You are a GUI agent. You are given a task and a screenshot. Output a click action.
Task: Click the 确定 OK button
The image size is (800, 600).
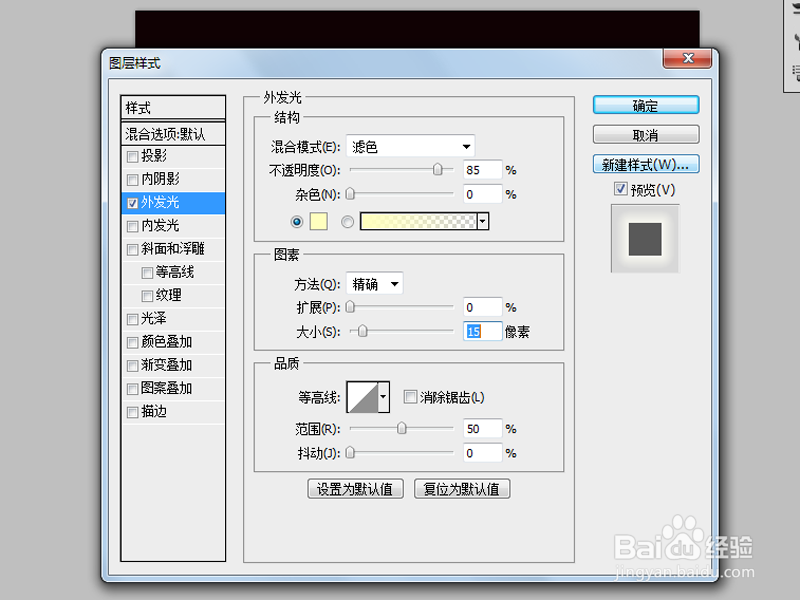coord(646,106)
